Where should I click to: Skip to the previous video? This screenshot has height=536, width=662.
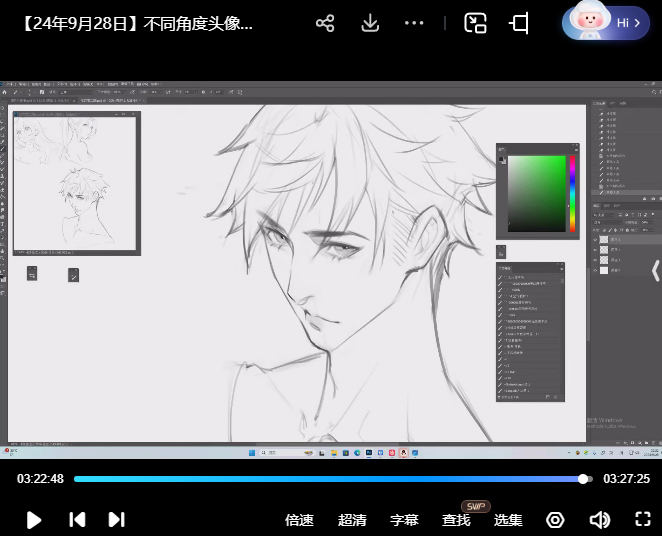(77, 519)
